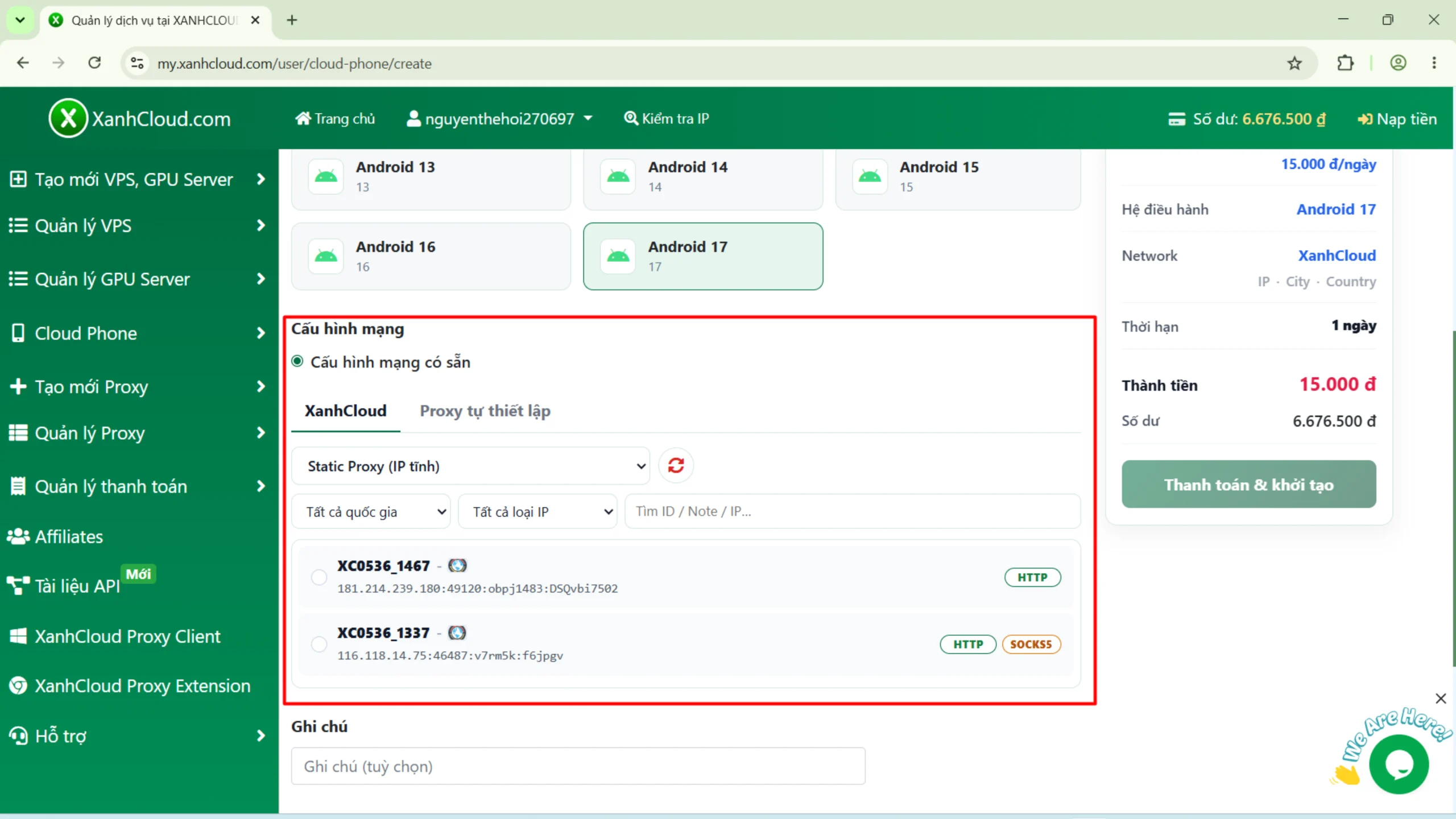1456x819 pixels.
Task: Click the Tìm ID / Note / IP search field
Action: point(853,511)
